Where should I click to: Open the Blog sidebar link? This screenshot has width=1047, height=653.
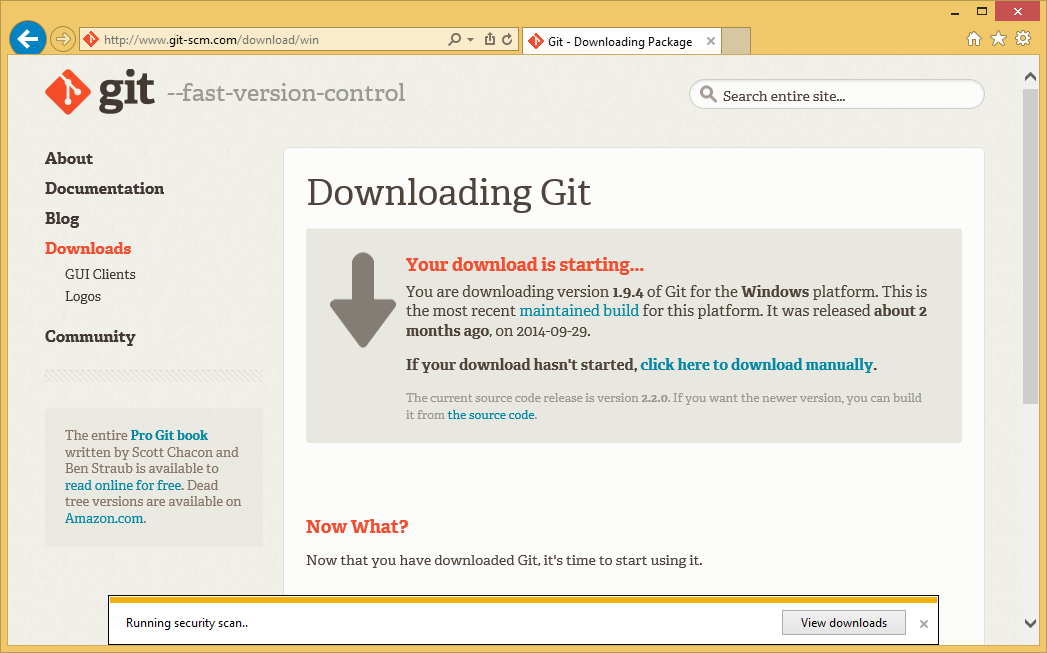click(62, 219)
